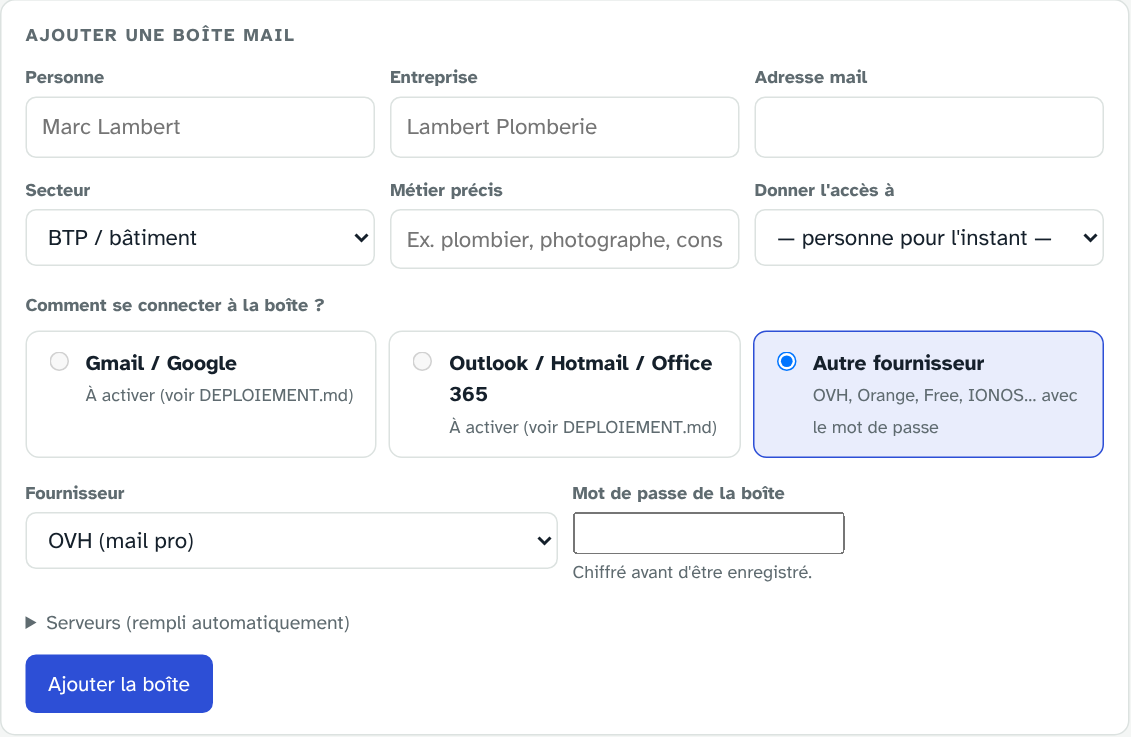This screenshot has width=1131, height=737.
Task: Expand Serveurs (rempli automatiquement) section
Action: 188,623
